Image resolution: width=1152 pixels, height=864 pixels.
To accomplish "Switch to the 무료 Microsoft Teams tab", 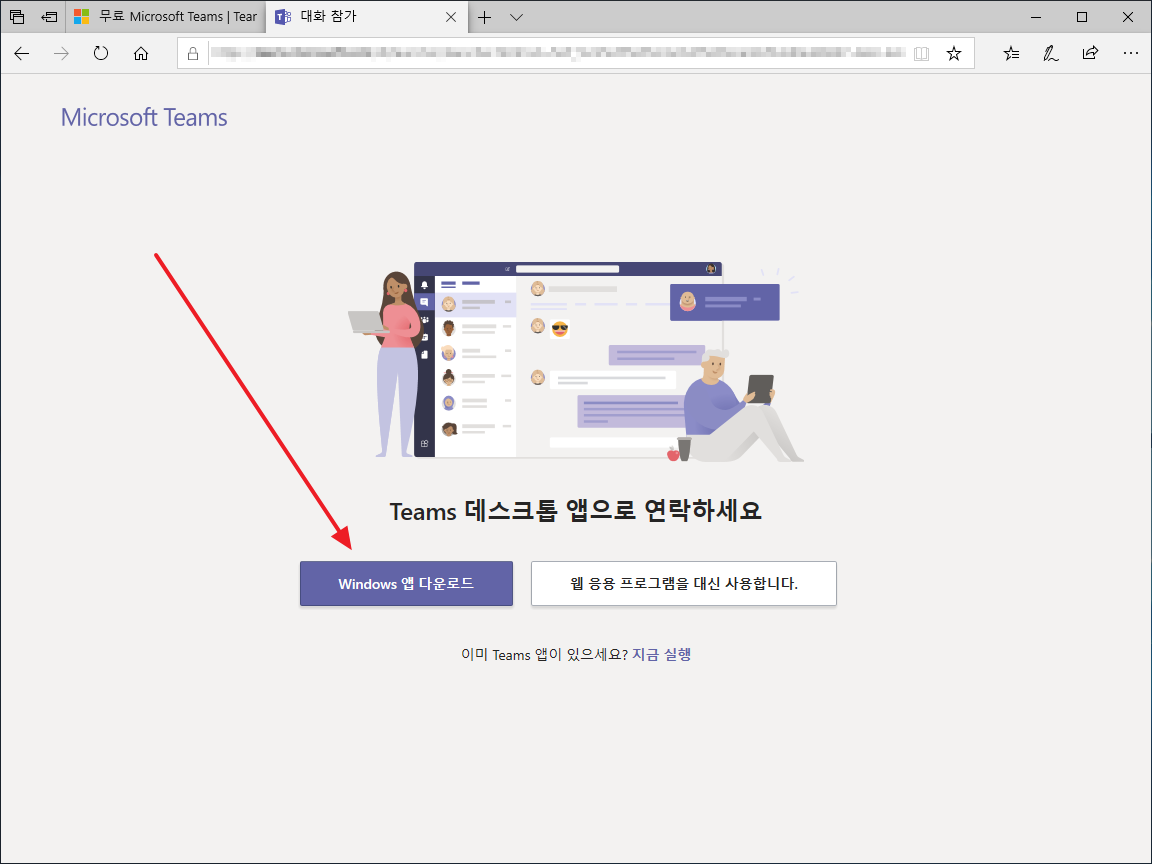I will click(166, 16).
